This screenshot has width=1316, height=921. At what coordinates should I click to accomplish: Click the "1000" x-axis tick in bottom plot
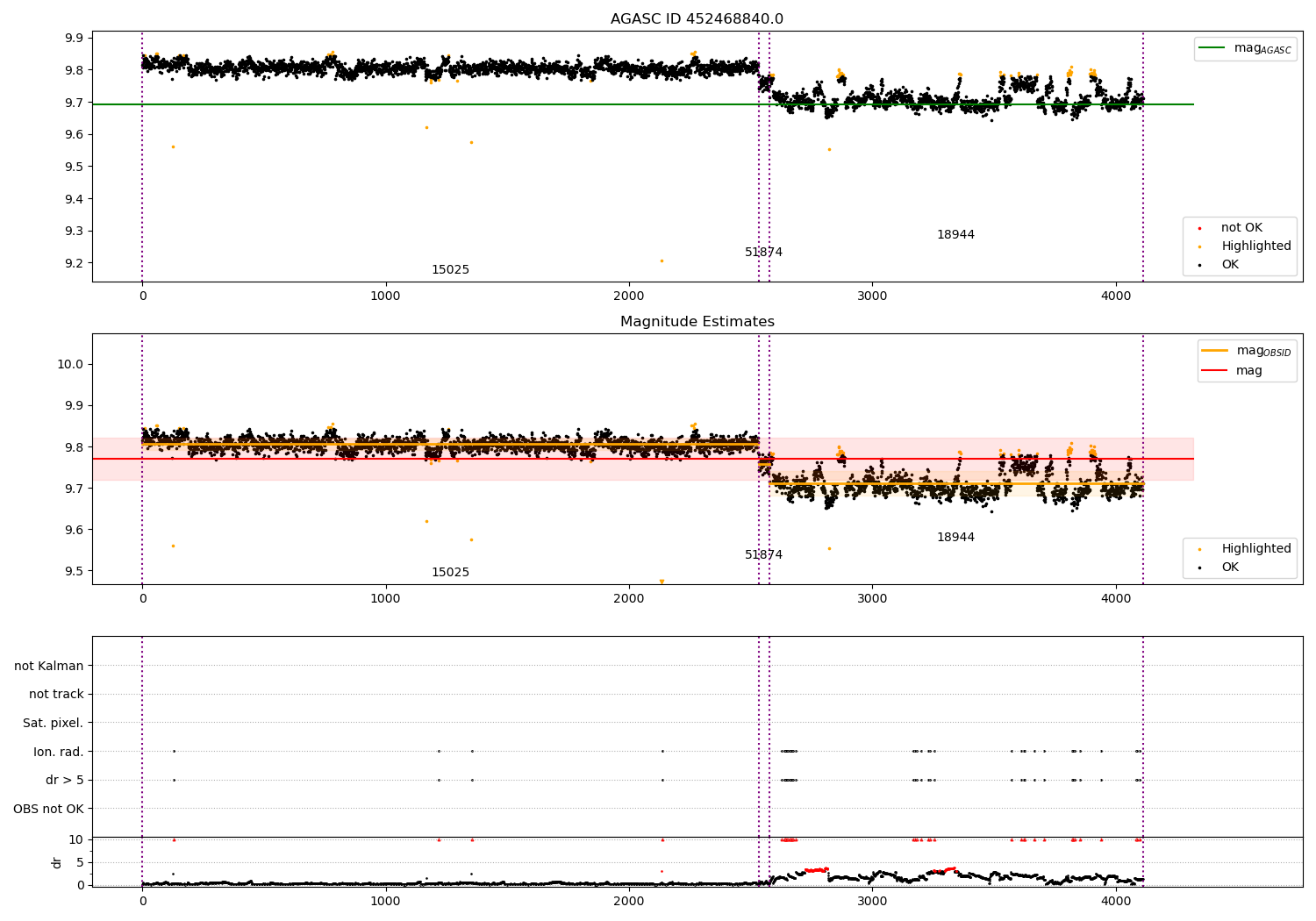tap(385, 901)
